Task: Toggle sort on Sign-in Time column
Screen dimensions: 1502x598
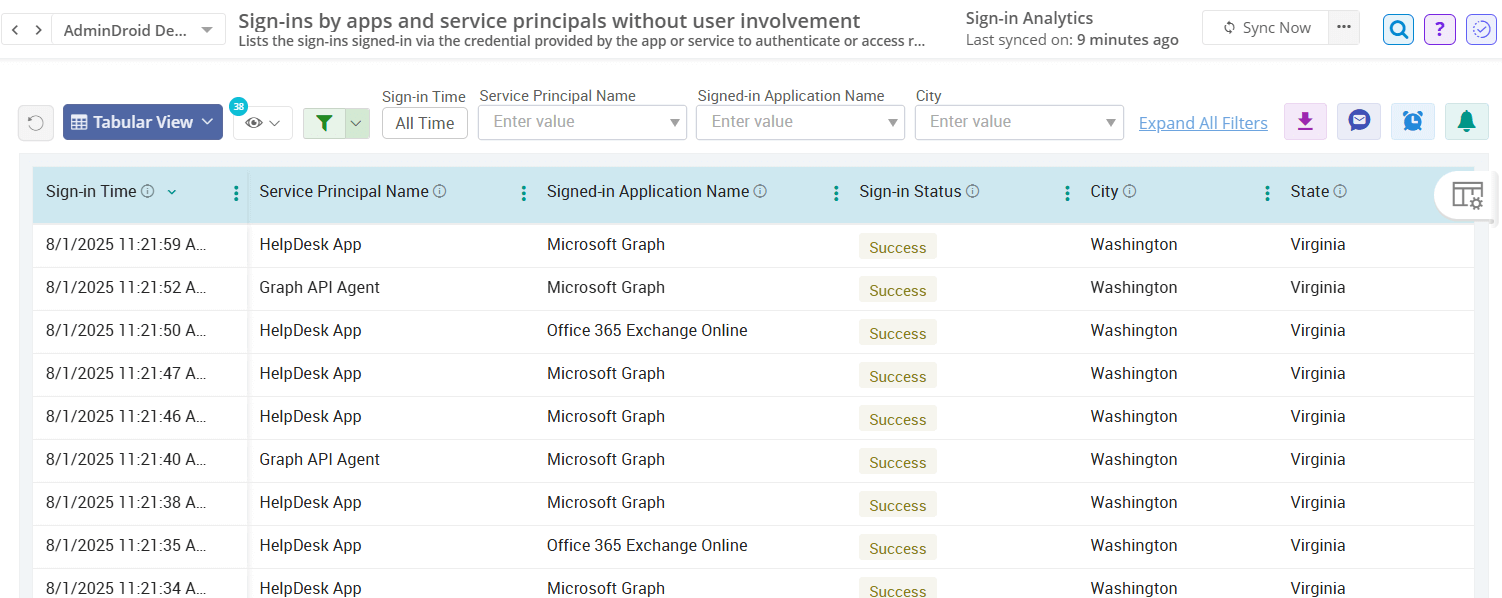Action: click(x=171, y=191)
